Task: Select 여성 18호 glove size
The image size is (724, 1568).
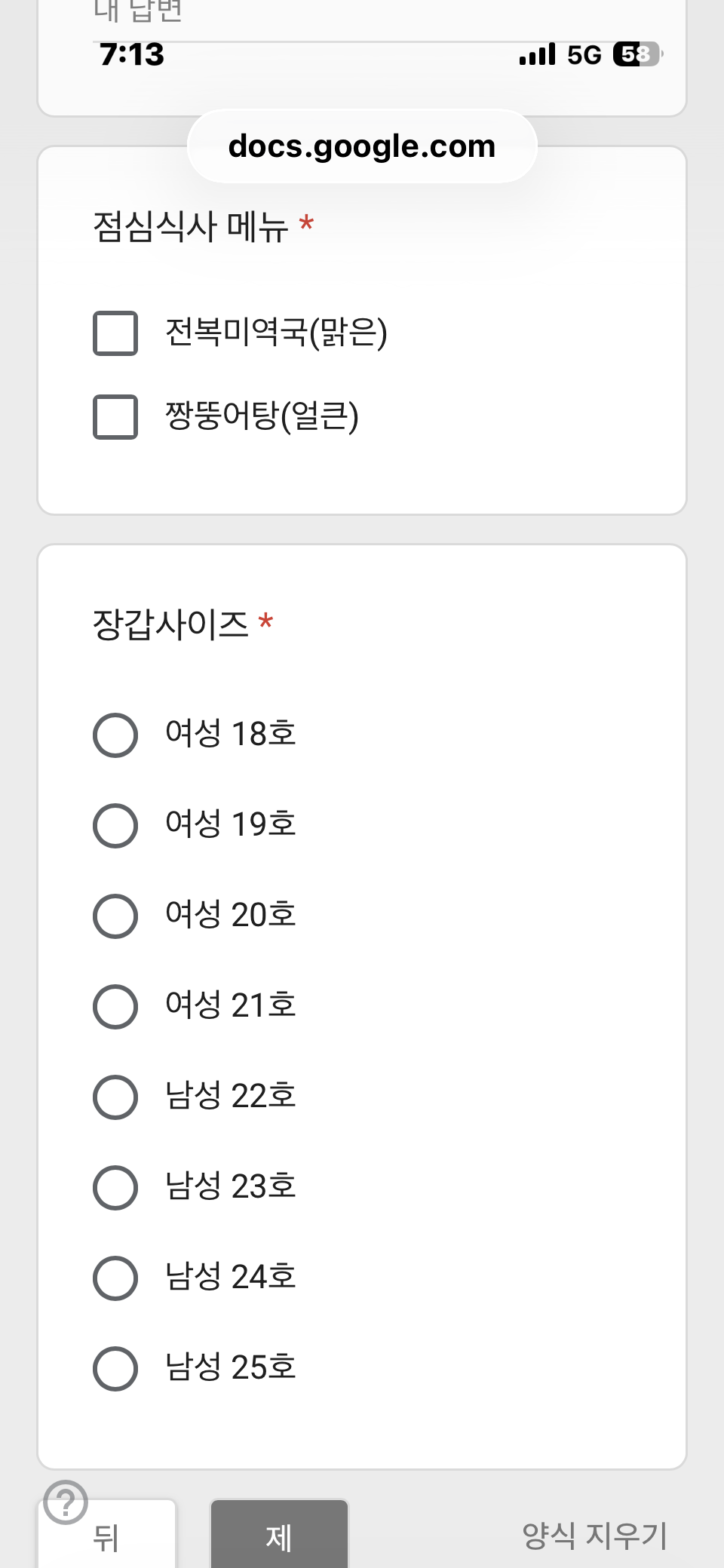Action: (x=115, y=735)
